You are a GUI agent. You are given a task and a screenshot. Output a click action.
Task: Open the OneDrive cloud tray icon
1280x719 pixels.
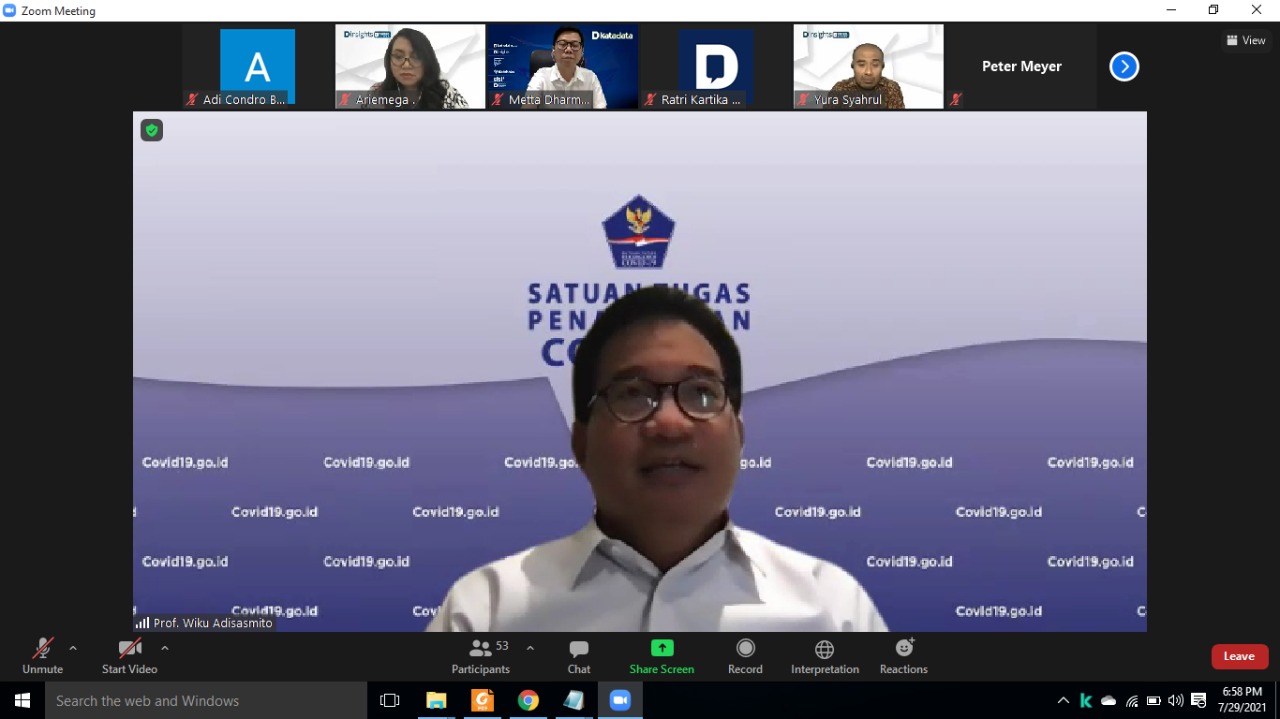click(x=1108, y=700)
